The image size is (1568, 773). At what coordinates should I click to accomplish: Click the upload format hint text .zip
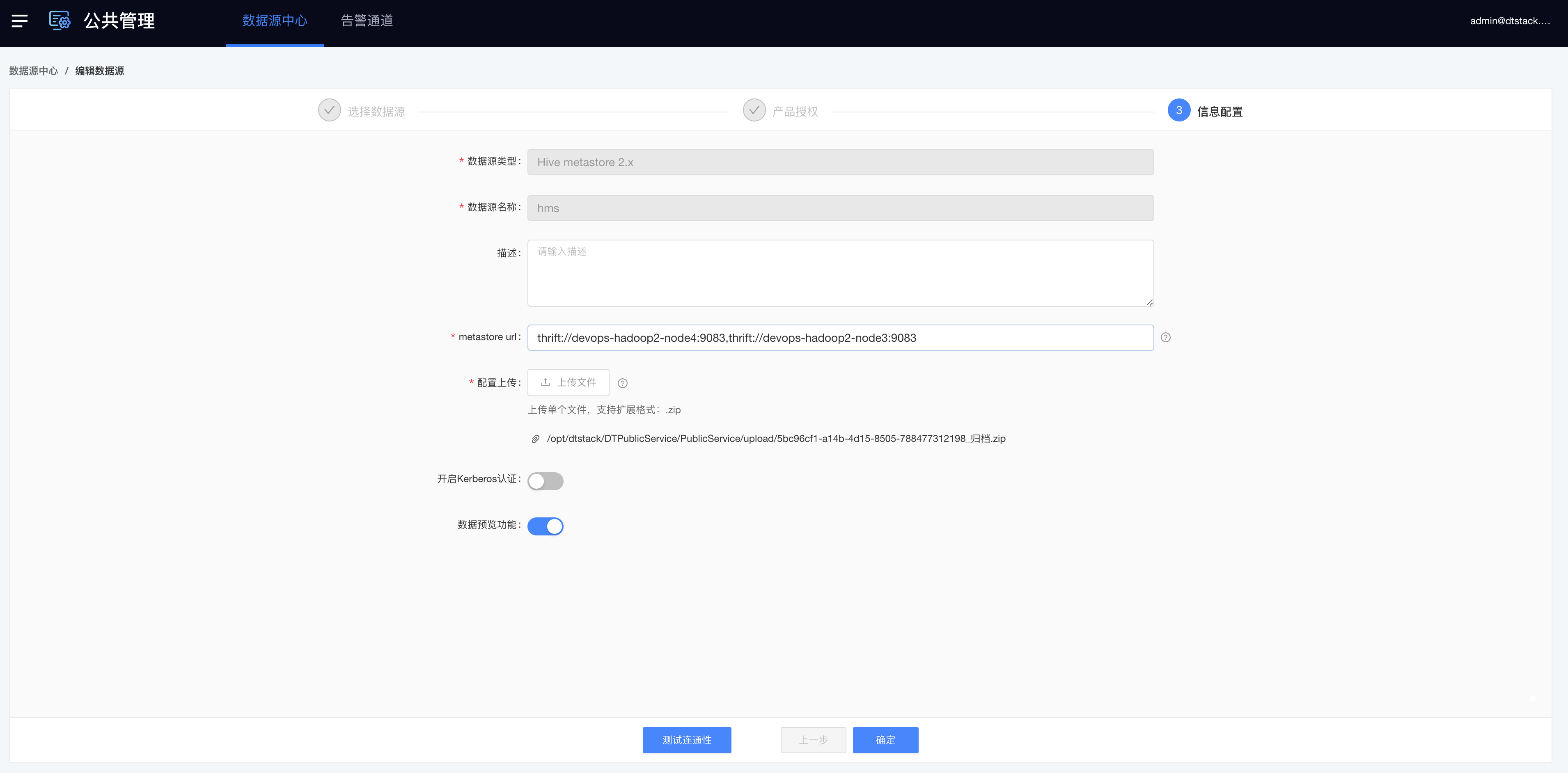(x=604, y=409)
